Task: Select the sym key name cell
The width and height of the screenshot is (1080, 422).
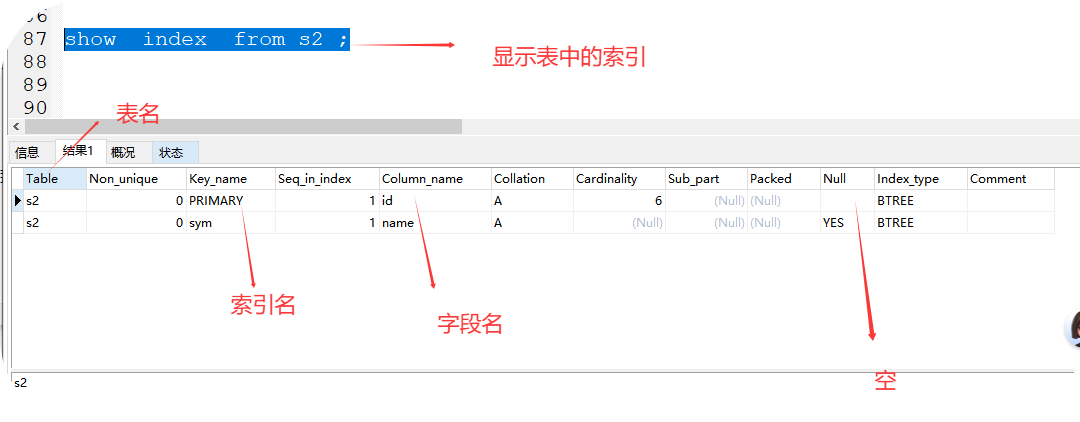Action: pos(231,222)
